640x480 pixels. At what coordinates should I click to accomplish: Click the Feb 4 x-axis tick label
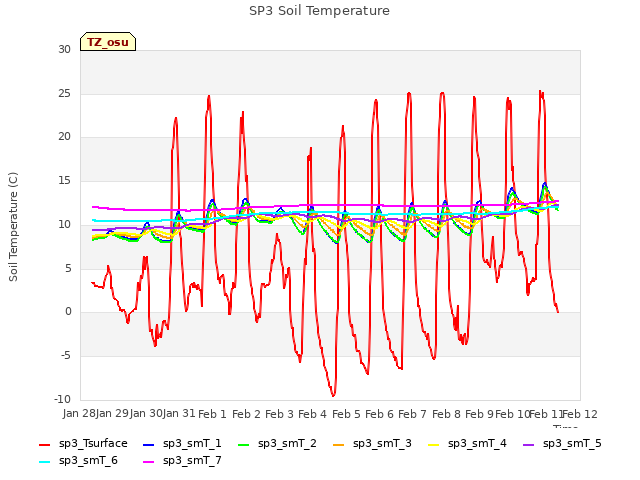(x=312, y=414)
